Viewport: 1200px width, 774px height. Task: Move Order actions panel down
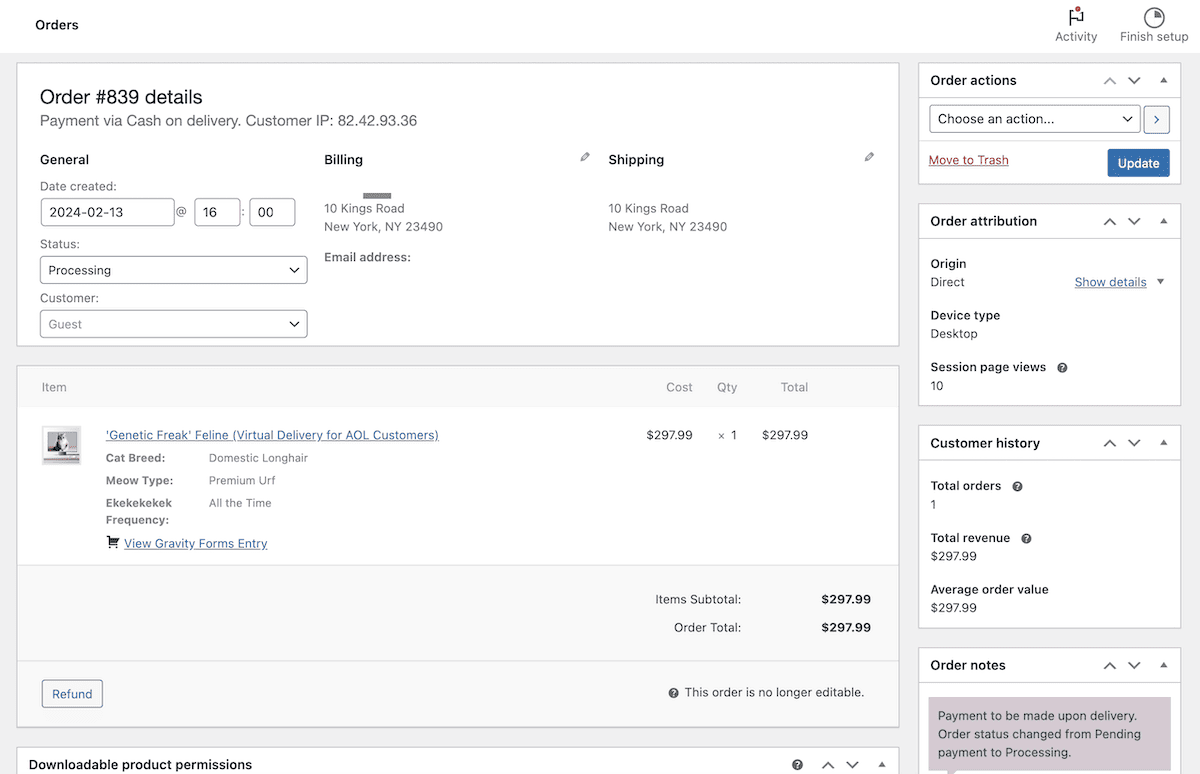coord(1134,81)
